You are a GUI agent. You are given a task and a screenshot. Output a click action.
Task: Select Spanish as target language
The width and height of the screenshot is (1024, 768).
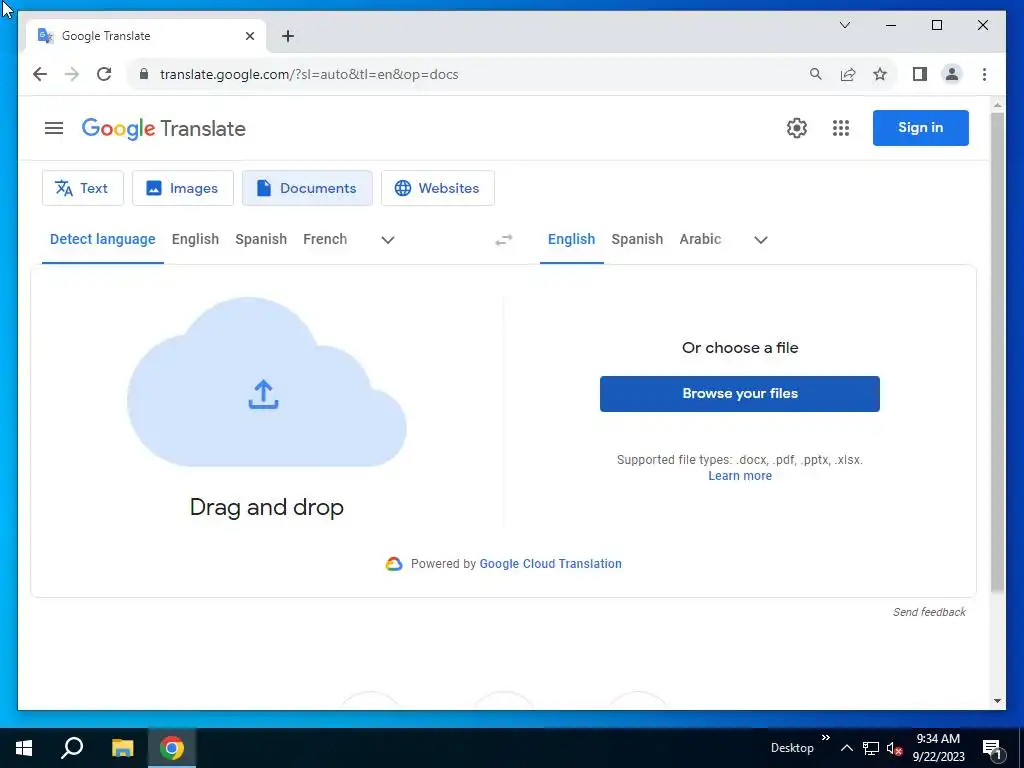pos(637,239)
